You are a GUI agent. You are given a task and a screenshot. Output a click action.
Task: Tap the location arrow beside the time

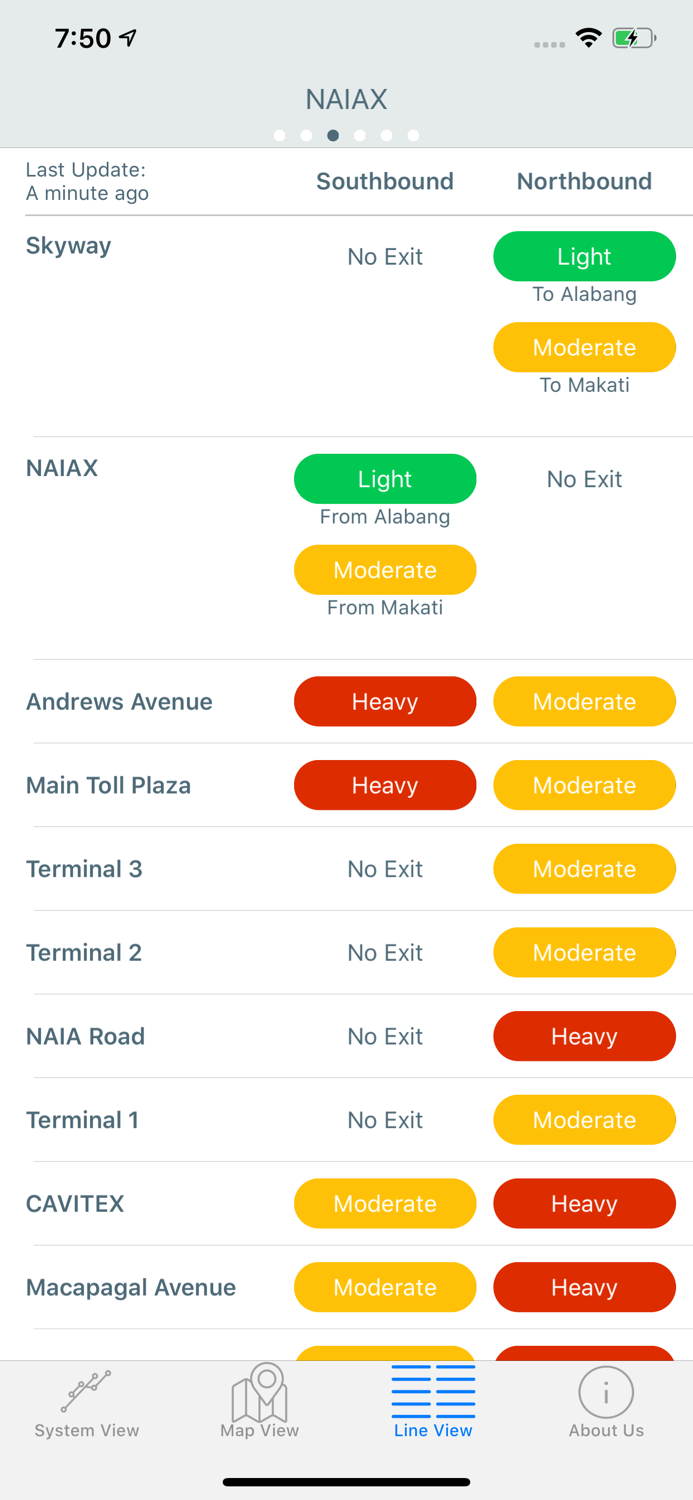(128, 38)
